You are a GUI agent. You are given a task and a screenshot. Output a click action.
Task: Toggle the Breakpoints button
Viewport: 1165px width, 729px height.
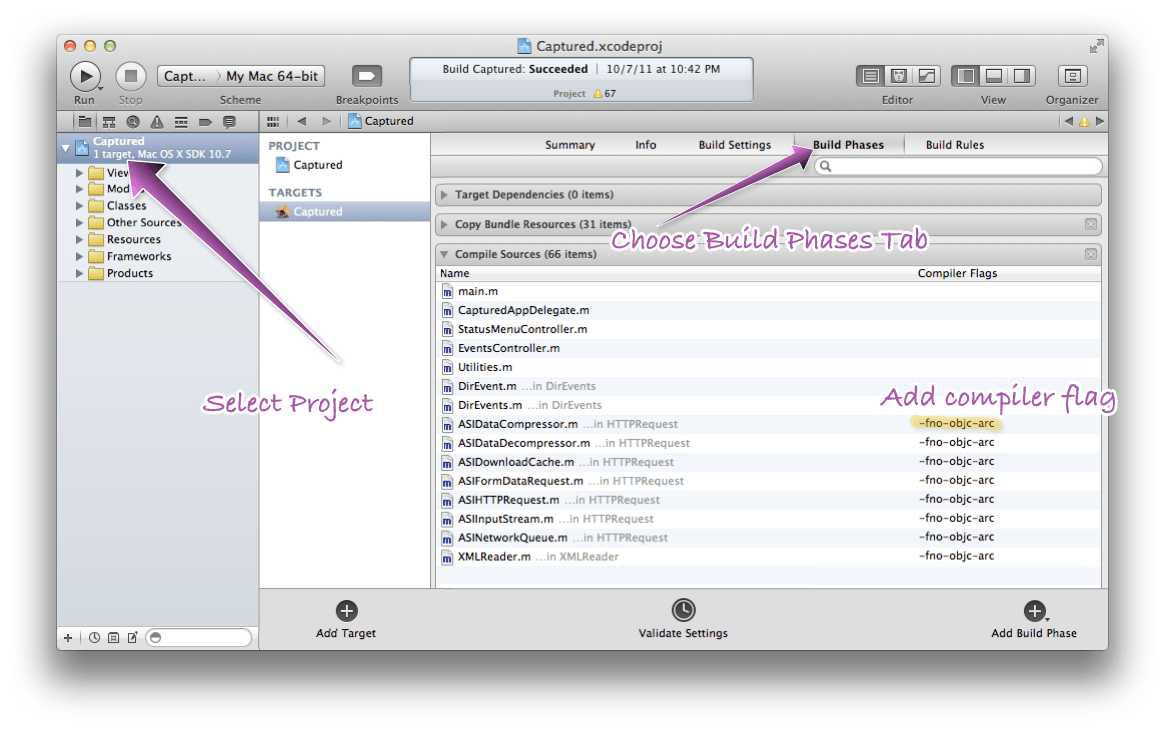(366, 76)
